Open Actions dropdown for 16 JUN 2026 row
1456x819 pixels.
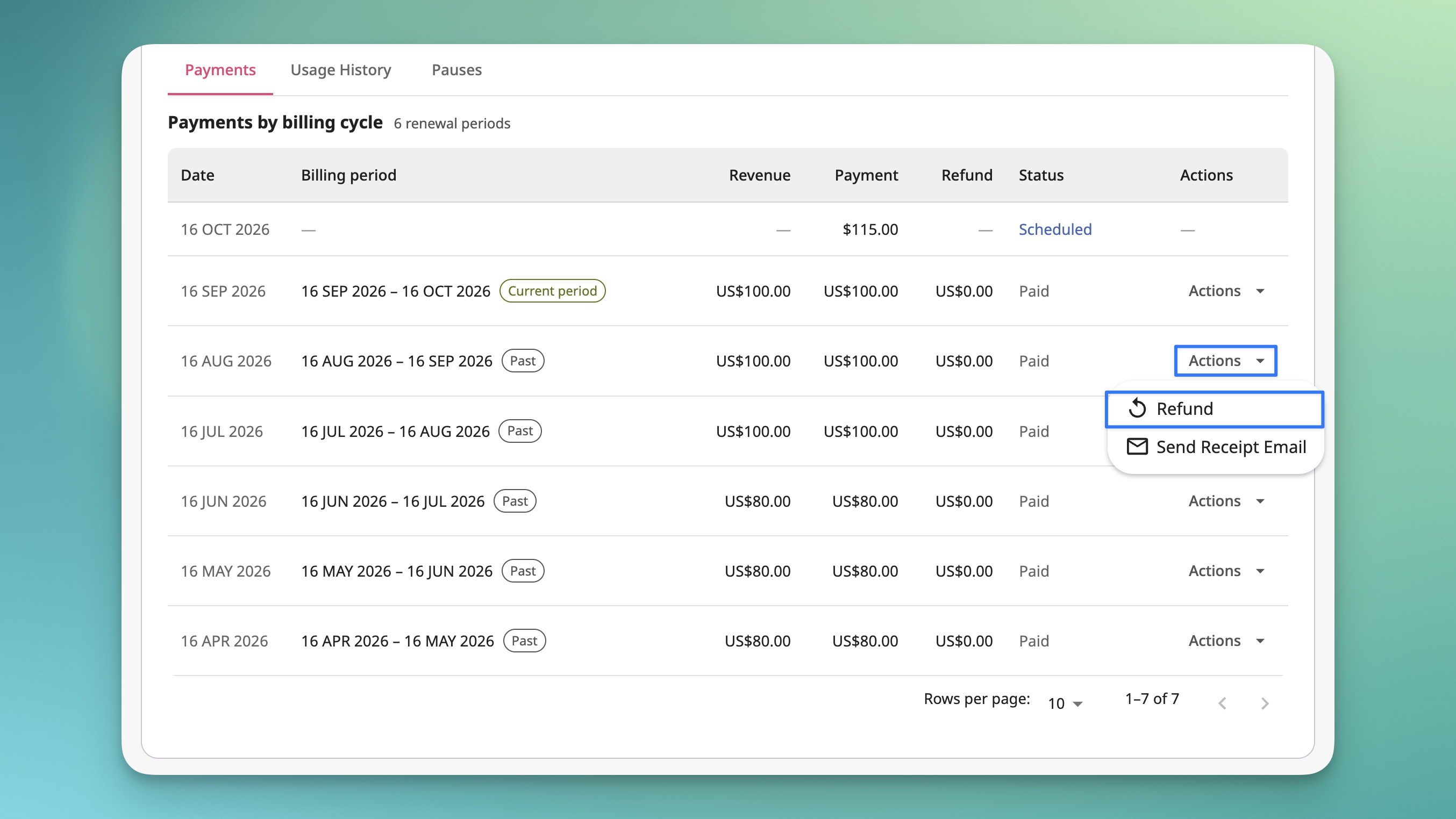1226,501
